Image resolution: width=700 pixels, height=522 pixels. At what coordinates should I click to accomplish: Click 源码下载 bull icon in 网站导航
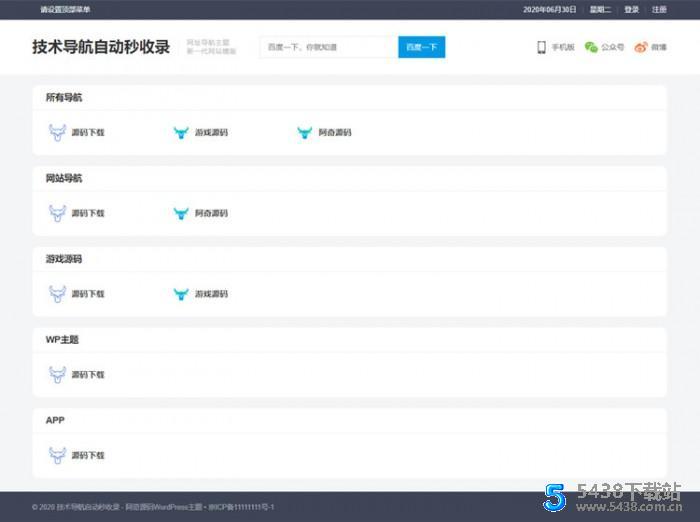(57, 213)
